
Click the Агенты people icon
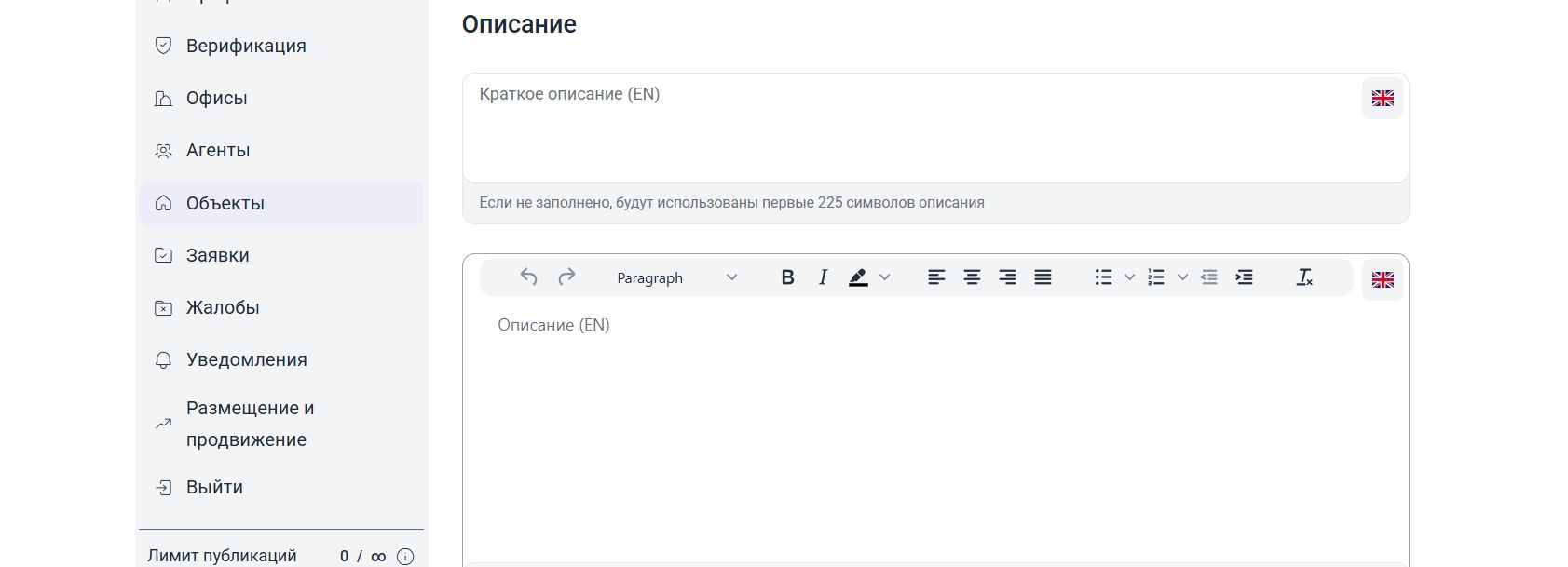[163, 150]
